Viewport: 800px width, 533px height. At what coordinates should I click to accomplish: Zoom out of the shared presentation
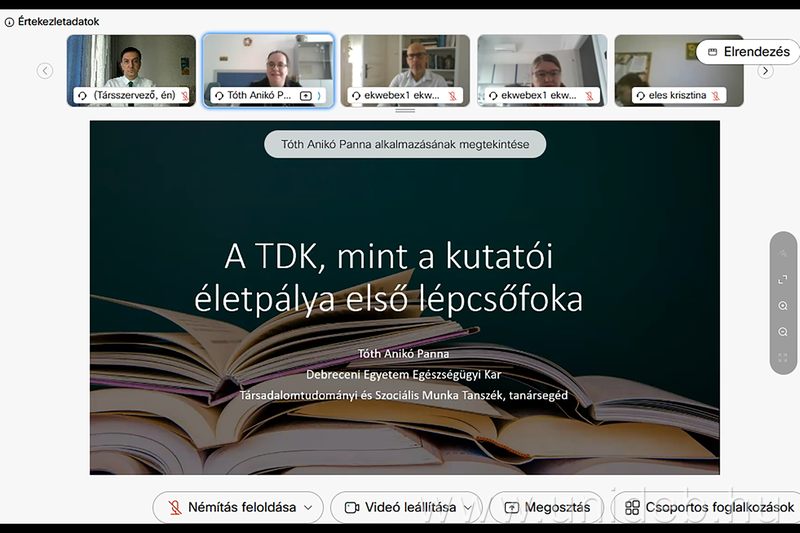coord(783,331)
